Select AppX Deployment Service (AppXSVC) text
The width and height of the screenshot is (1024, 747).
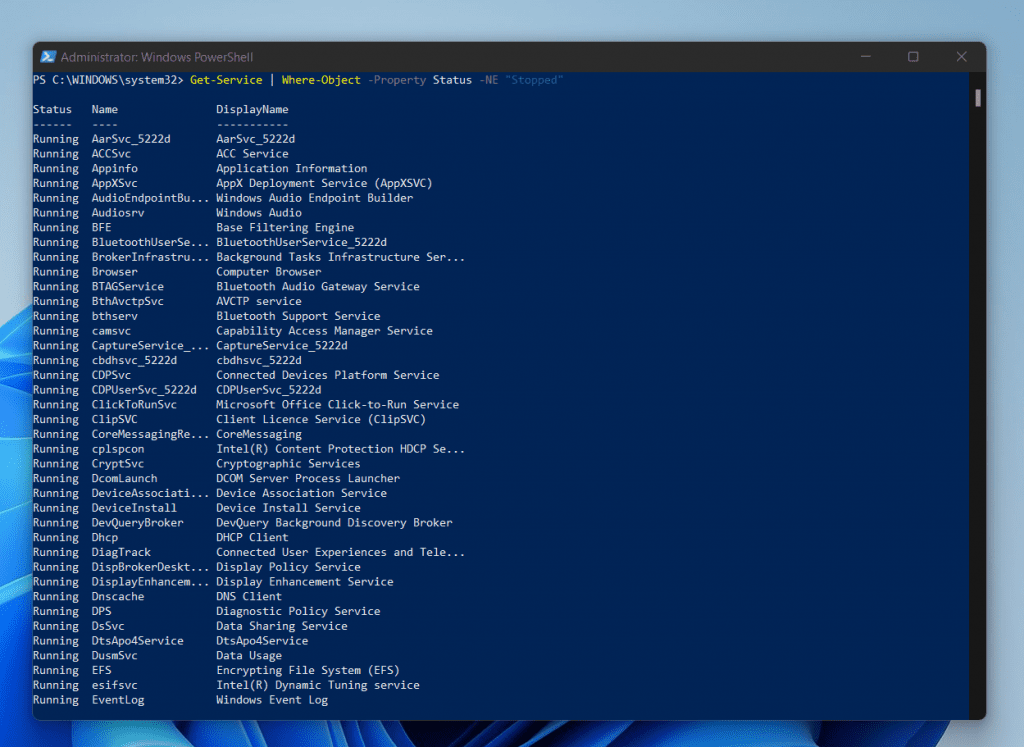point(324,183)
